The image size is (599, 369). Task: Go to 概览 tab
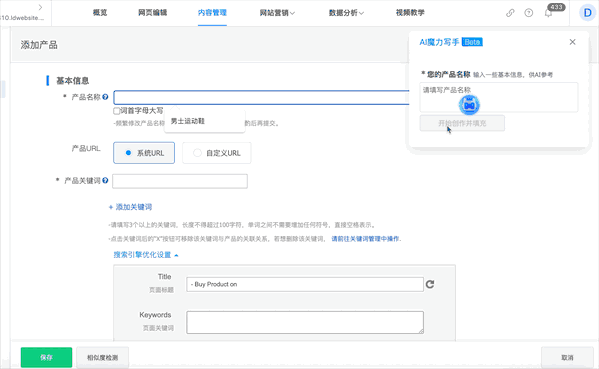coord(100,13)
